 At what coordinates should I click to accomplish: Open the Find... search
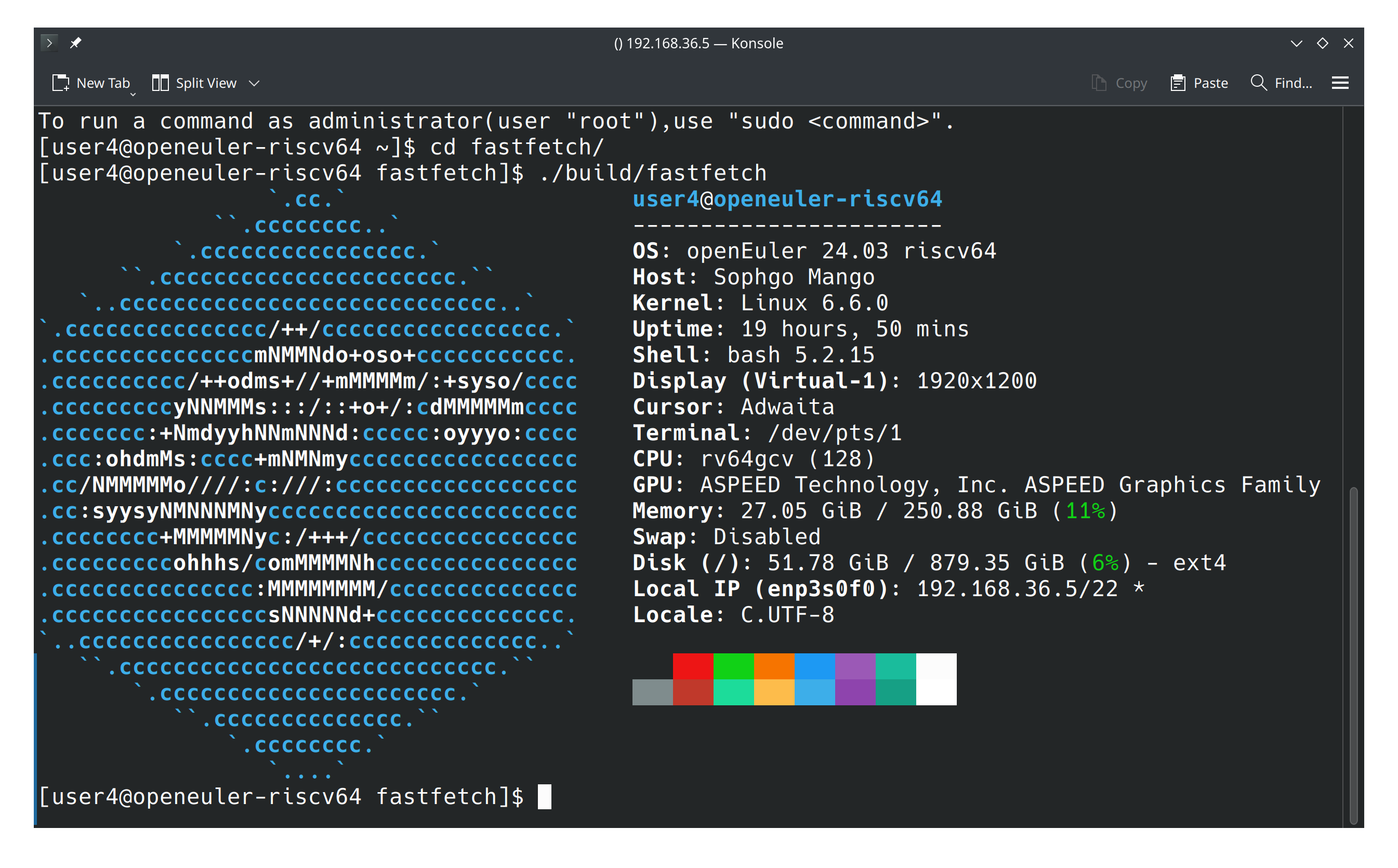[x=1281, y=83]
